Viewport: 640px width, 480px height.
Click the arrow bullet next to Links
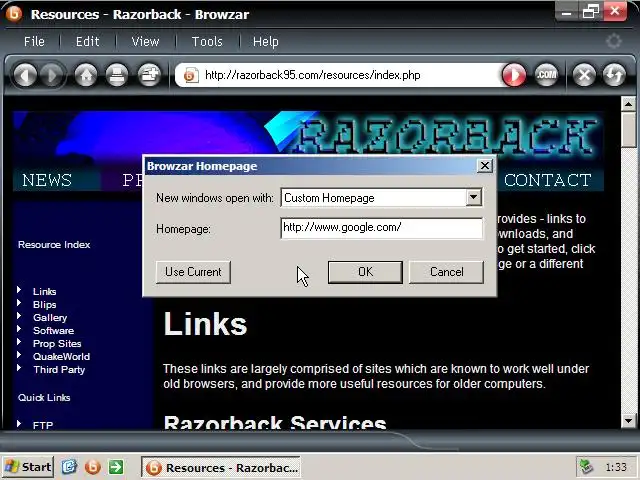pos(19,290)
